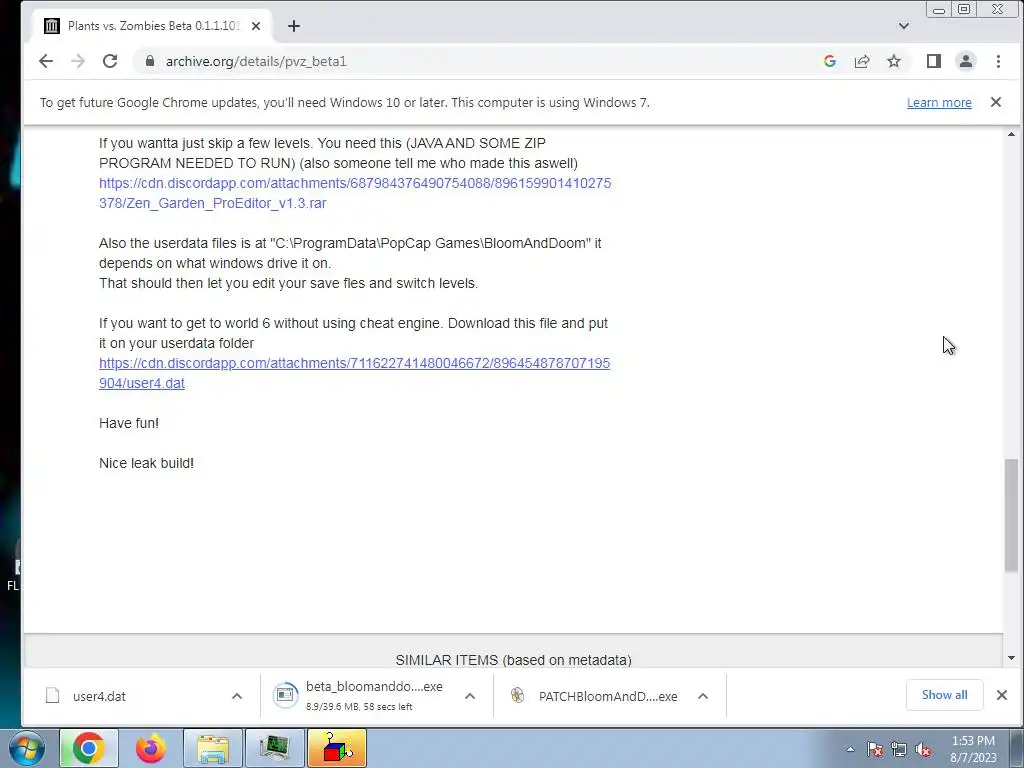
Task: Expand options for beta_bloomanddo....exe download
Action: (x=470, y=696)
